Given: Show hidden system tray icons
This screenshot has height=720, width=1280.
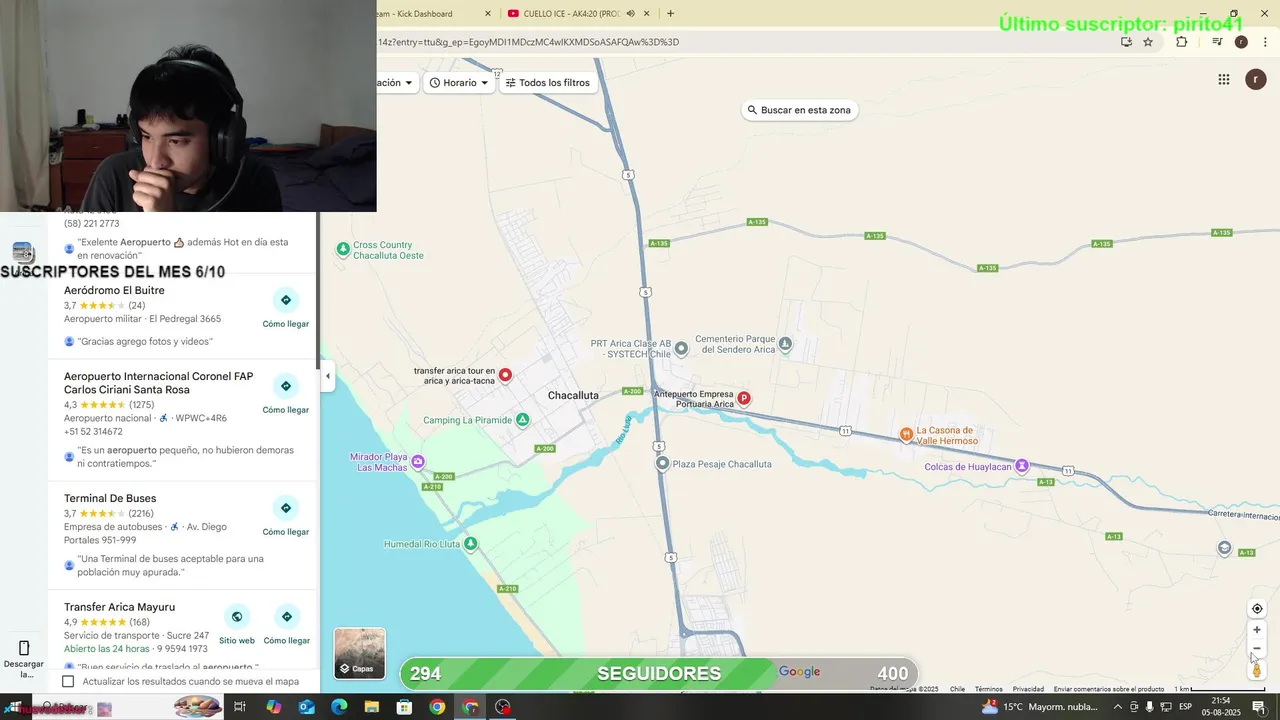Looking at the screenshot, I should 1118,707.
